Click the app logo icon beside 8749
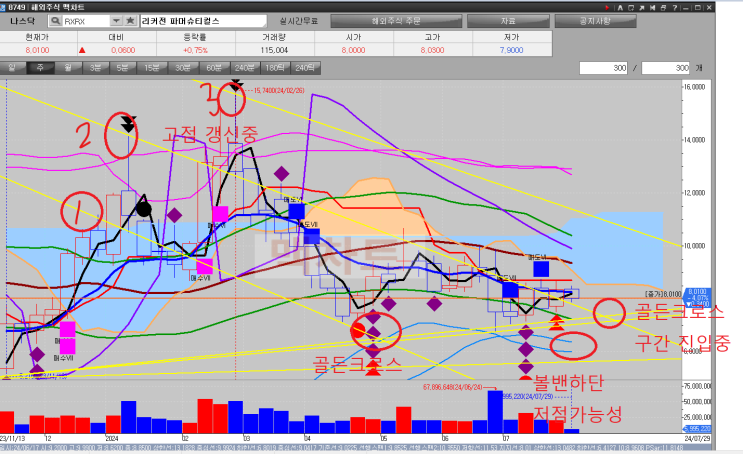The height and width of the screenshot is (454, 743). [4, 7]
